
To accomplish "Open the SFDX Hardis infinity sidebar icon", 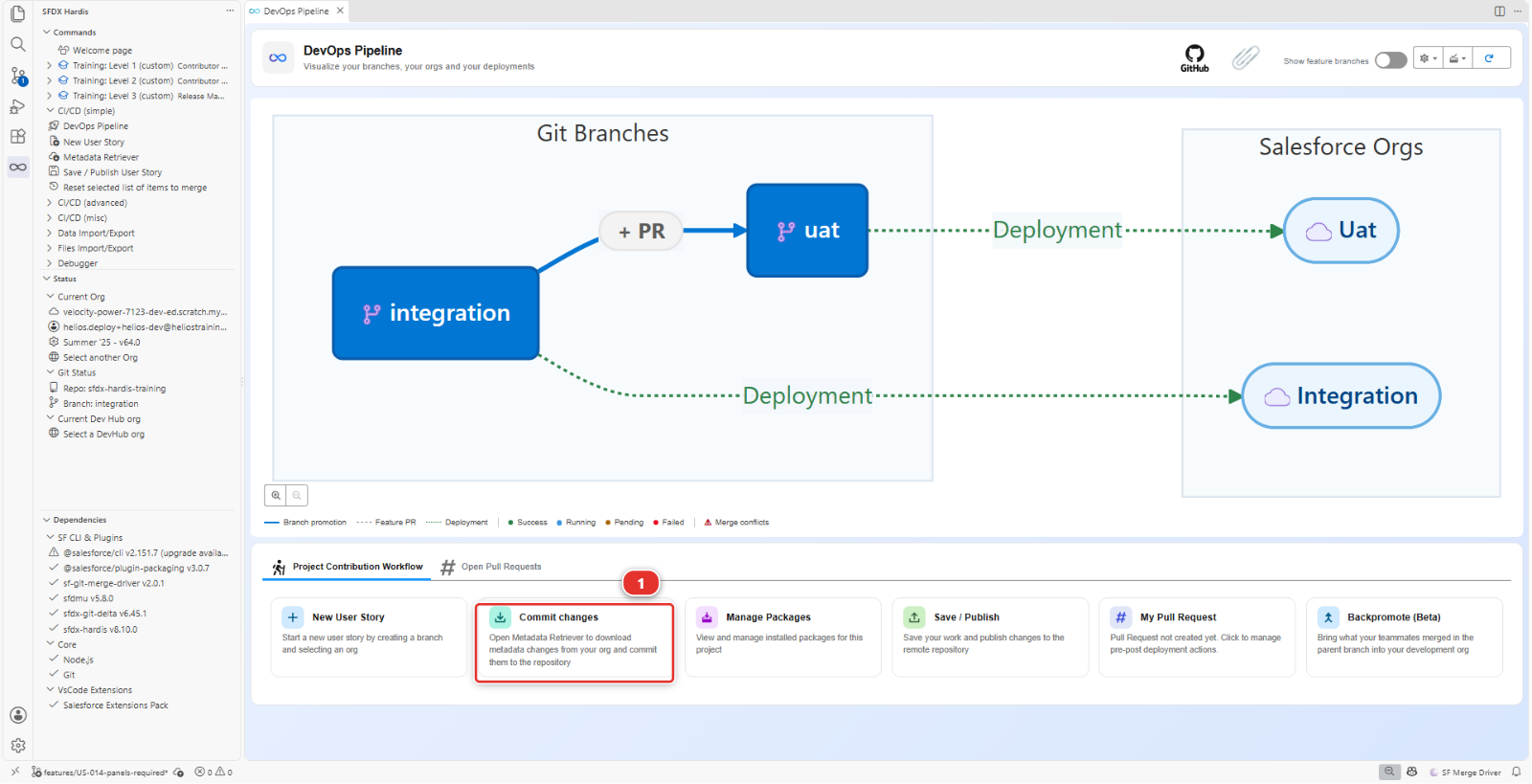I will (x=17, y=168).
